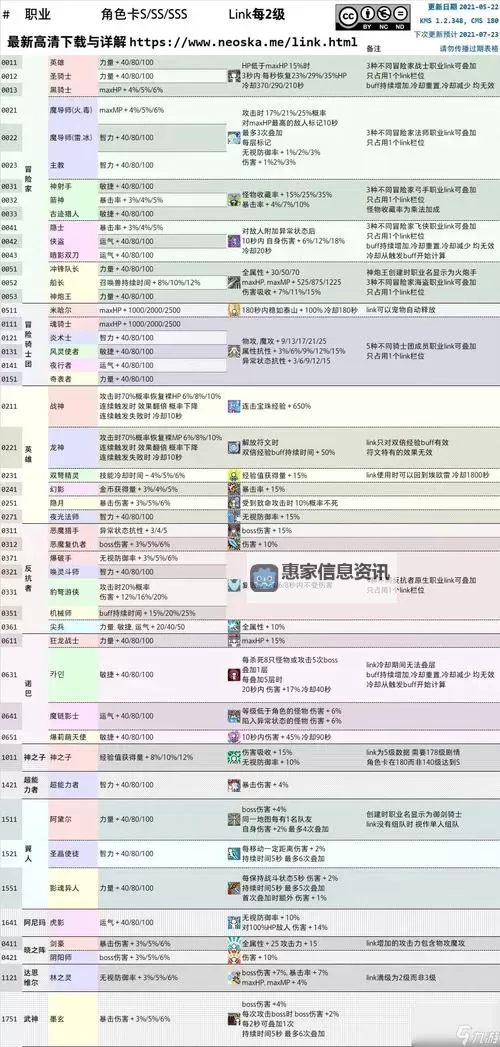The image size is (500, 1047).
Task: Click the 墨玄 link skill icon
Action: click(x=234, y=1019)
